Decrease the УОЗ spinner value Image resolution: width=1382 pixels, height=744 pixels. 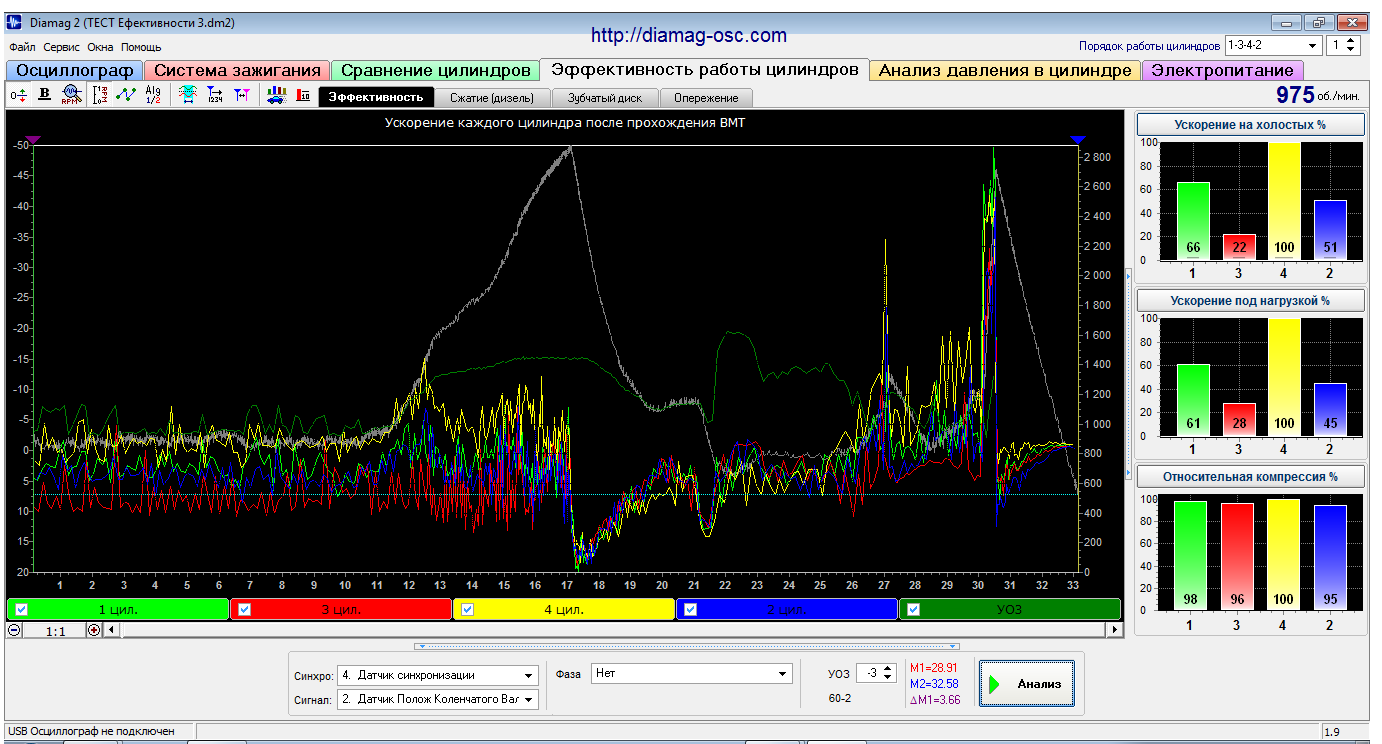tap(889, 679)
